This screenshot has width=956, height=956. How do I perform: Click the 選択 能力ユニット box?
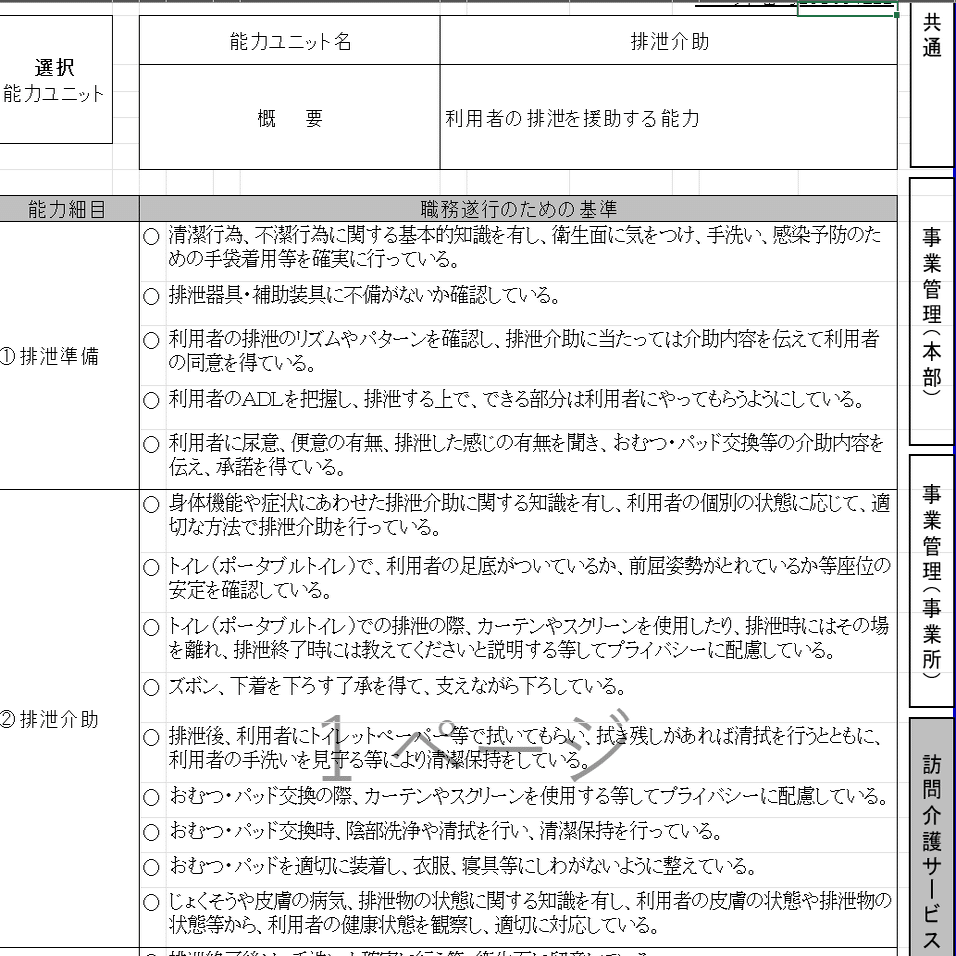coord(55,80)
